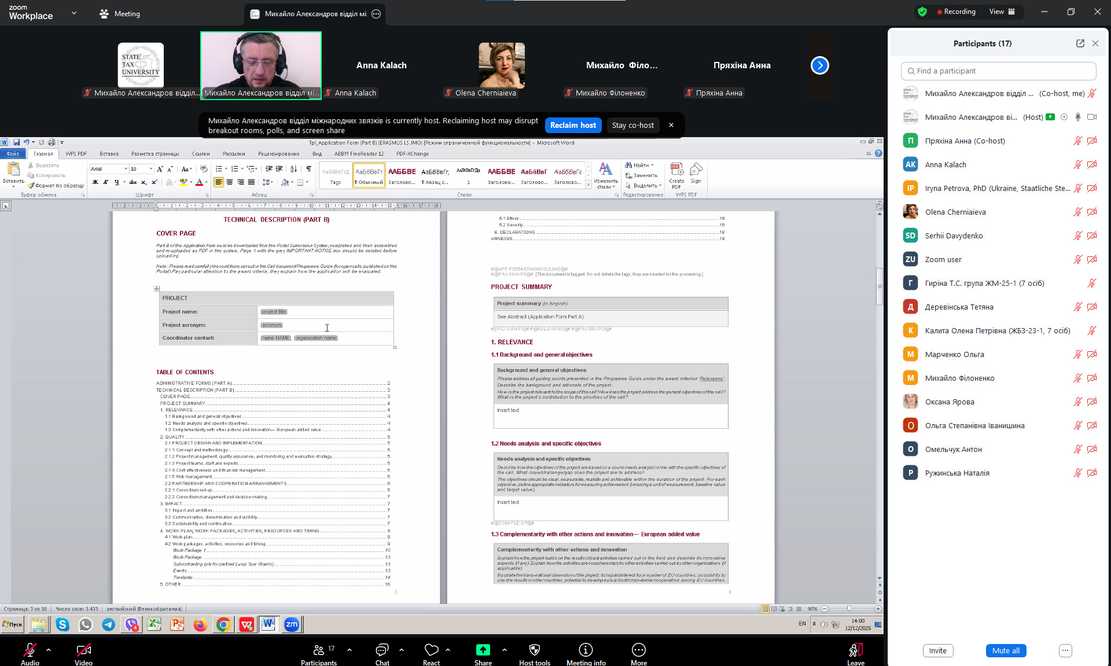Image resolution: width=1111 pixels, height=666 pixels.
Task: Pop out the Participants panel
Action: pyautogui.click(x=1080, y=44)
